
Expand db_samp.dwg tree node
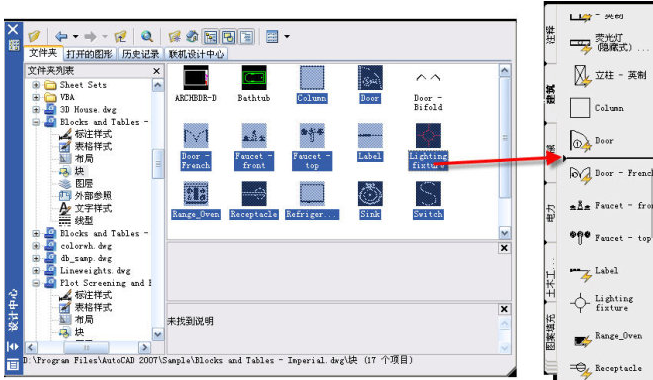tap(36, 258)
